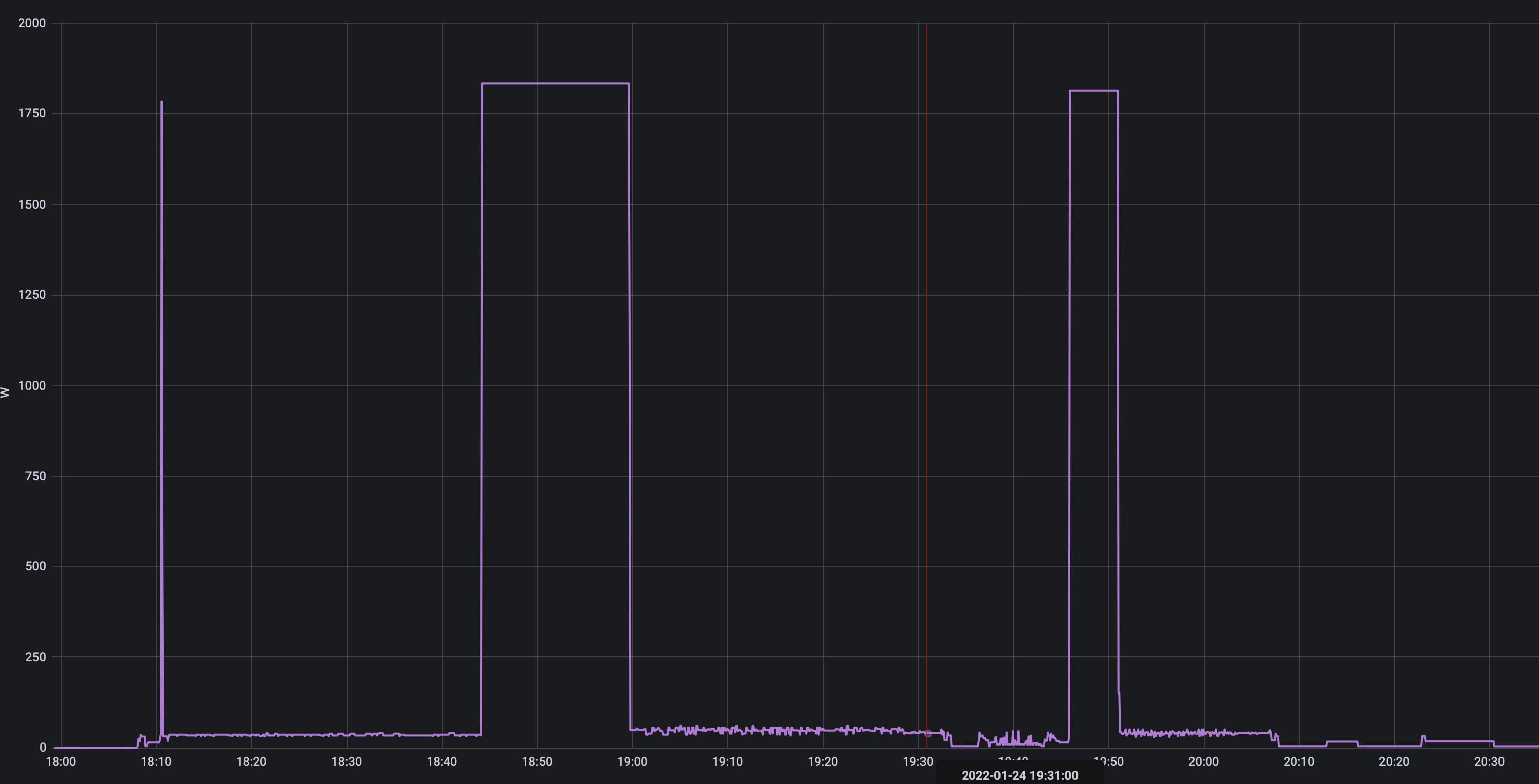
Task: Click the 19:10 time axis label
Action: 727,762
